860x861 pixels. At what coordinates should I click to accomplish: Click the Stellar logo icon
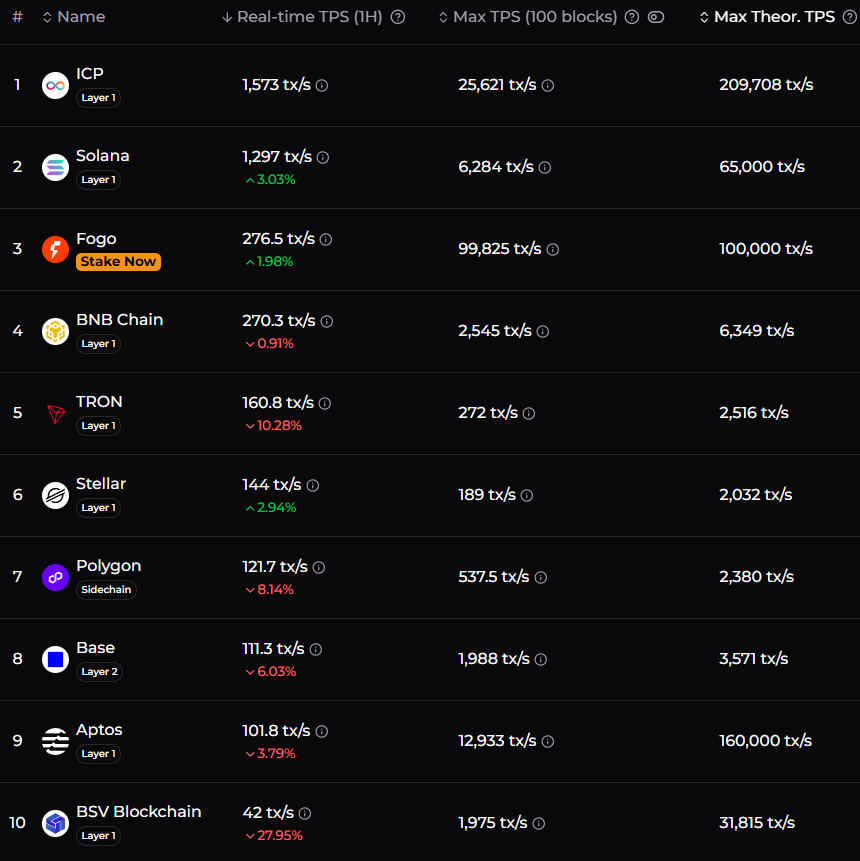(x=55, y=495)
